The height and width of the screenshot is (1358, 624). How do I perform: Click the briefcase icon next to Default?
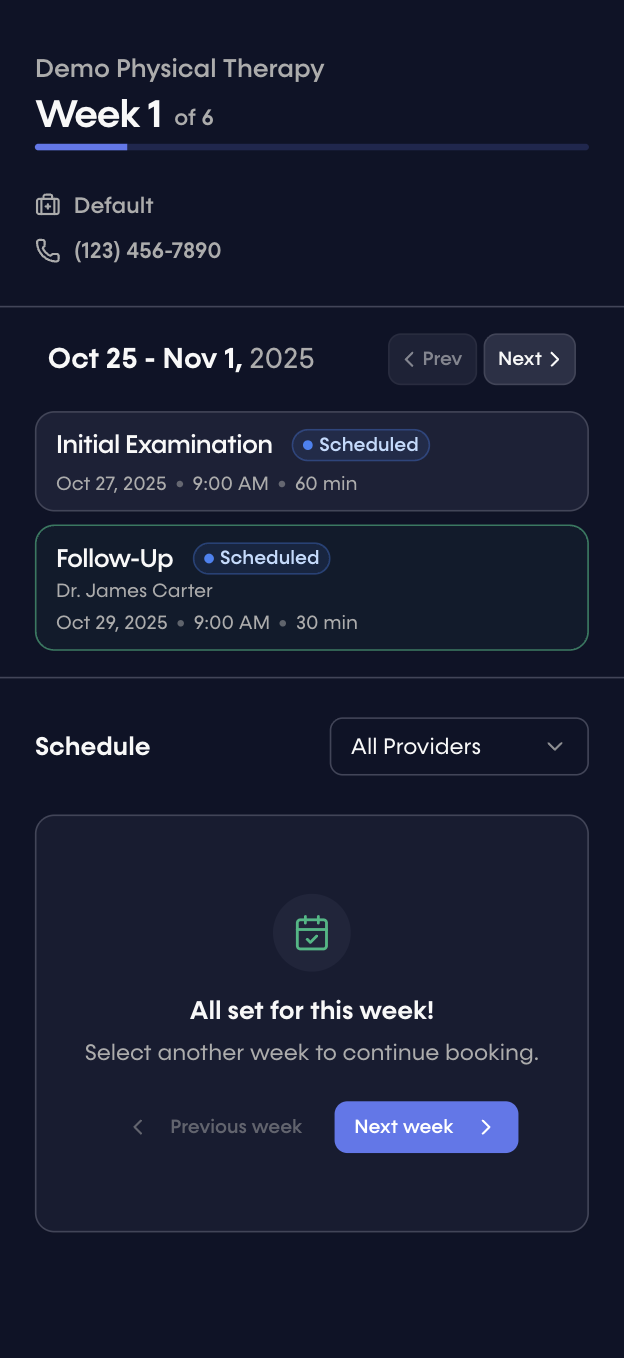(x=48, y=205)
